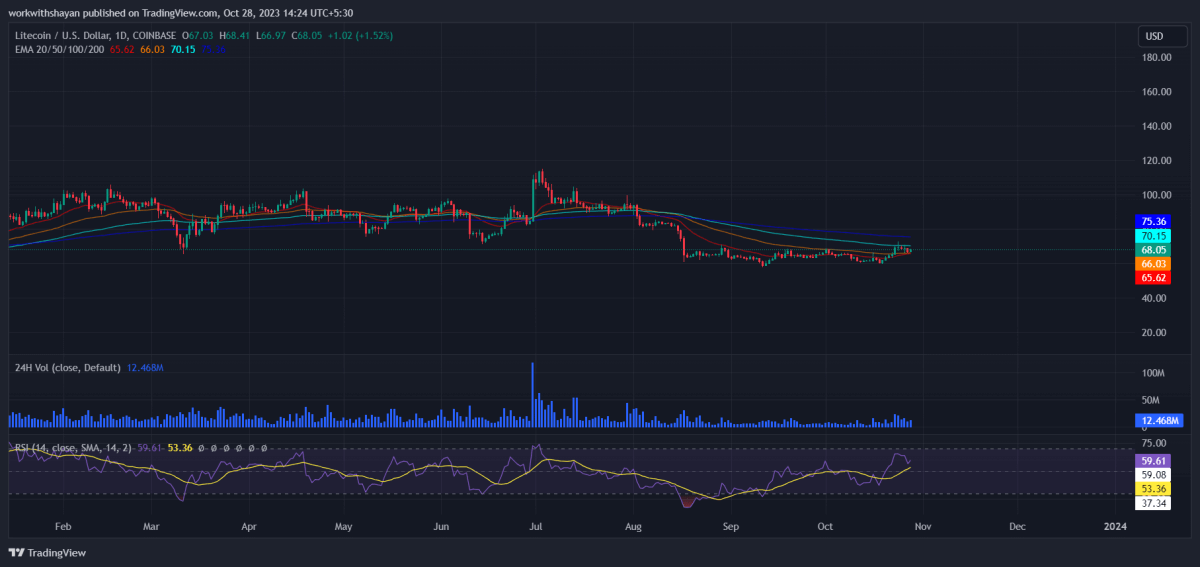Open the USD currency selector
Screen dimensions: 1200x567
(1154, 37)
